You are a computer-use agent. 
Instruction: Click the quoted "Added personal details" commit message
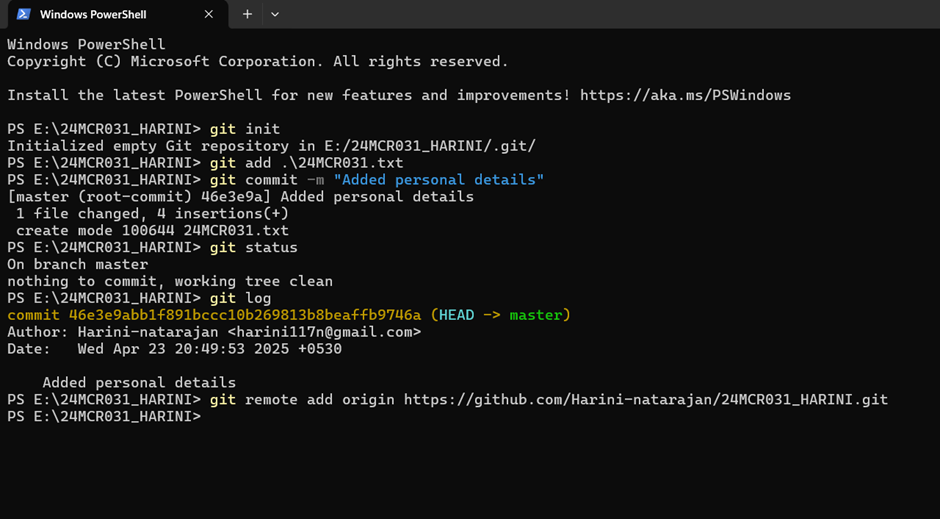(439, 180)
